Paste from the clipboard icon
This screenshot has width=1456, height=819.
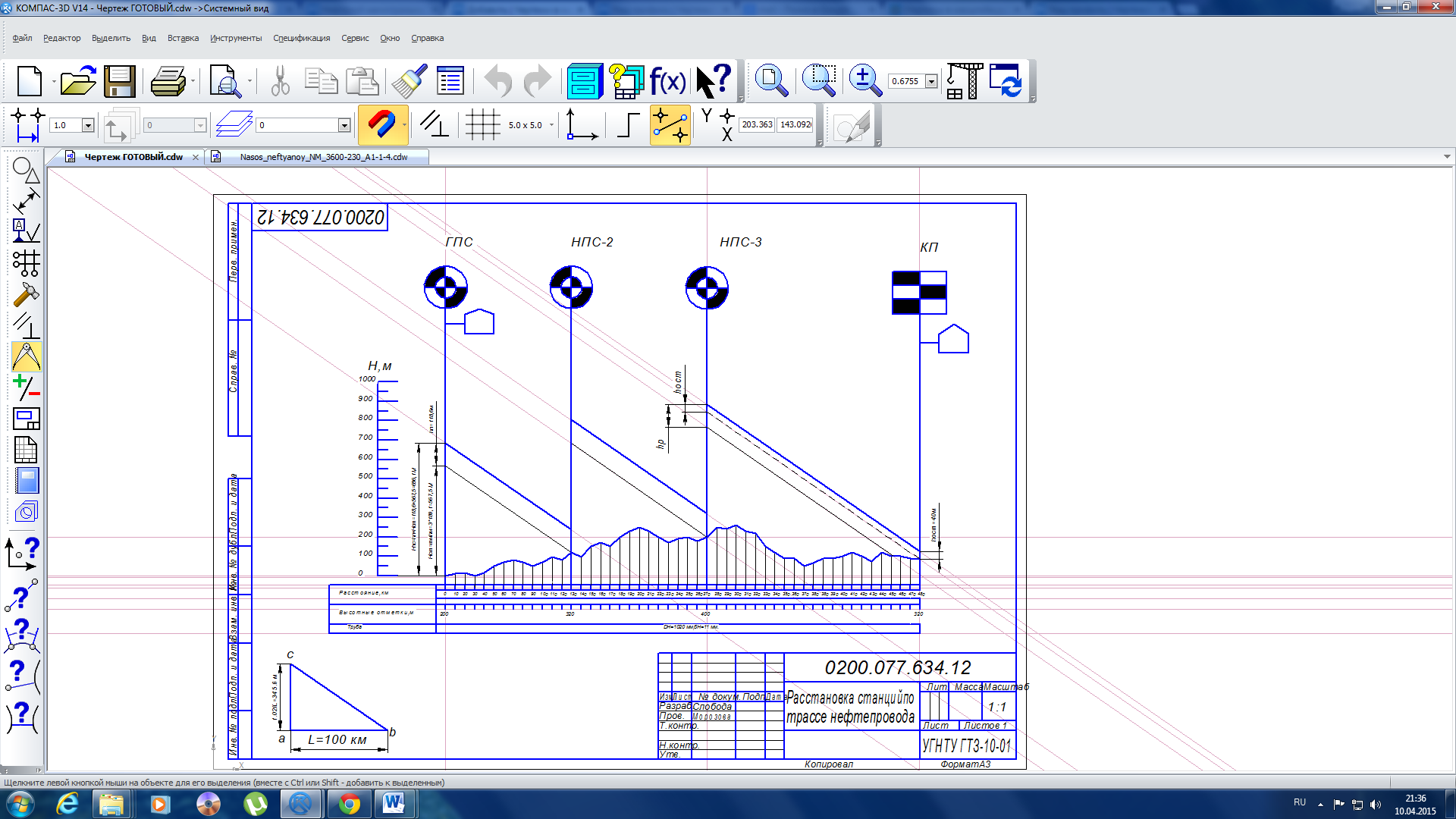pyautogui.click(x=362, y=81)
